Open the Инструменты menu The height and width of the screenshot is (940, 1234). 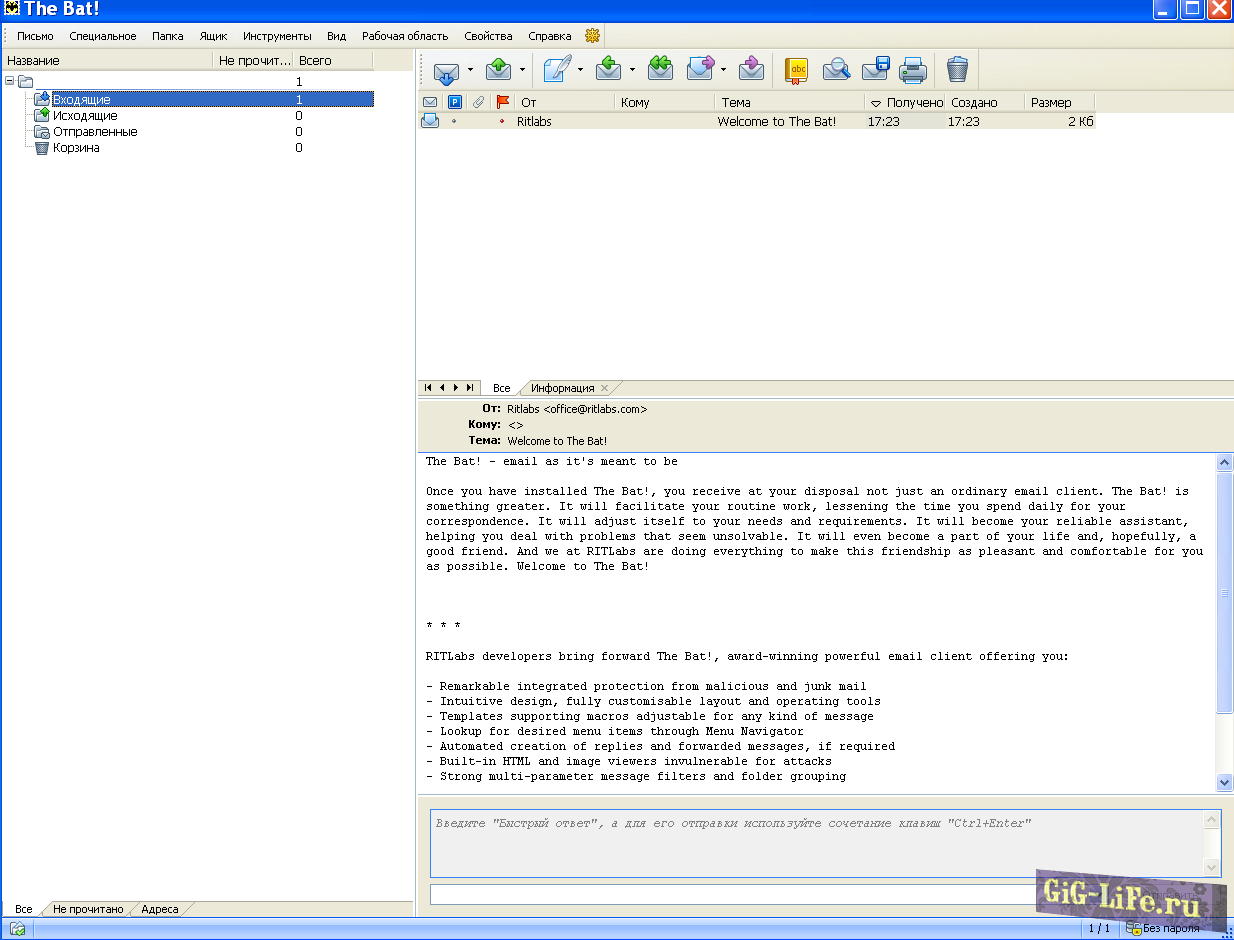[x=277, y=36]
